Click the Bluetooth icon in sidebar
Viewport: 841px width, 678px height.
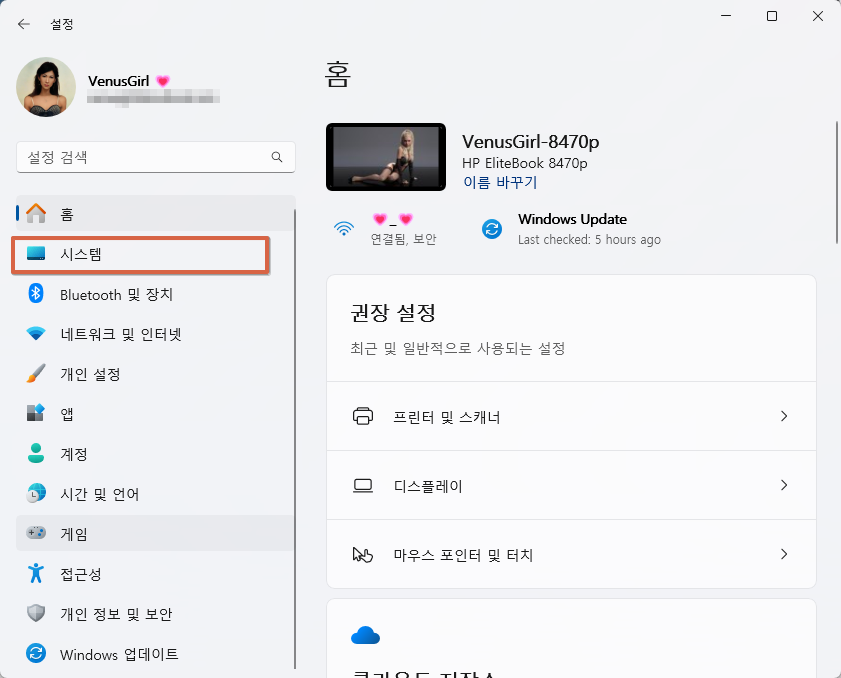pos(36,293)
